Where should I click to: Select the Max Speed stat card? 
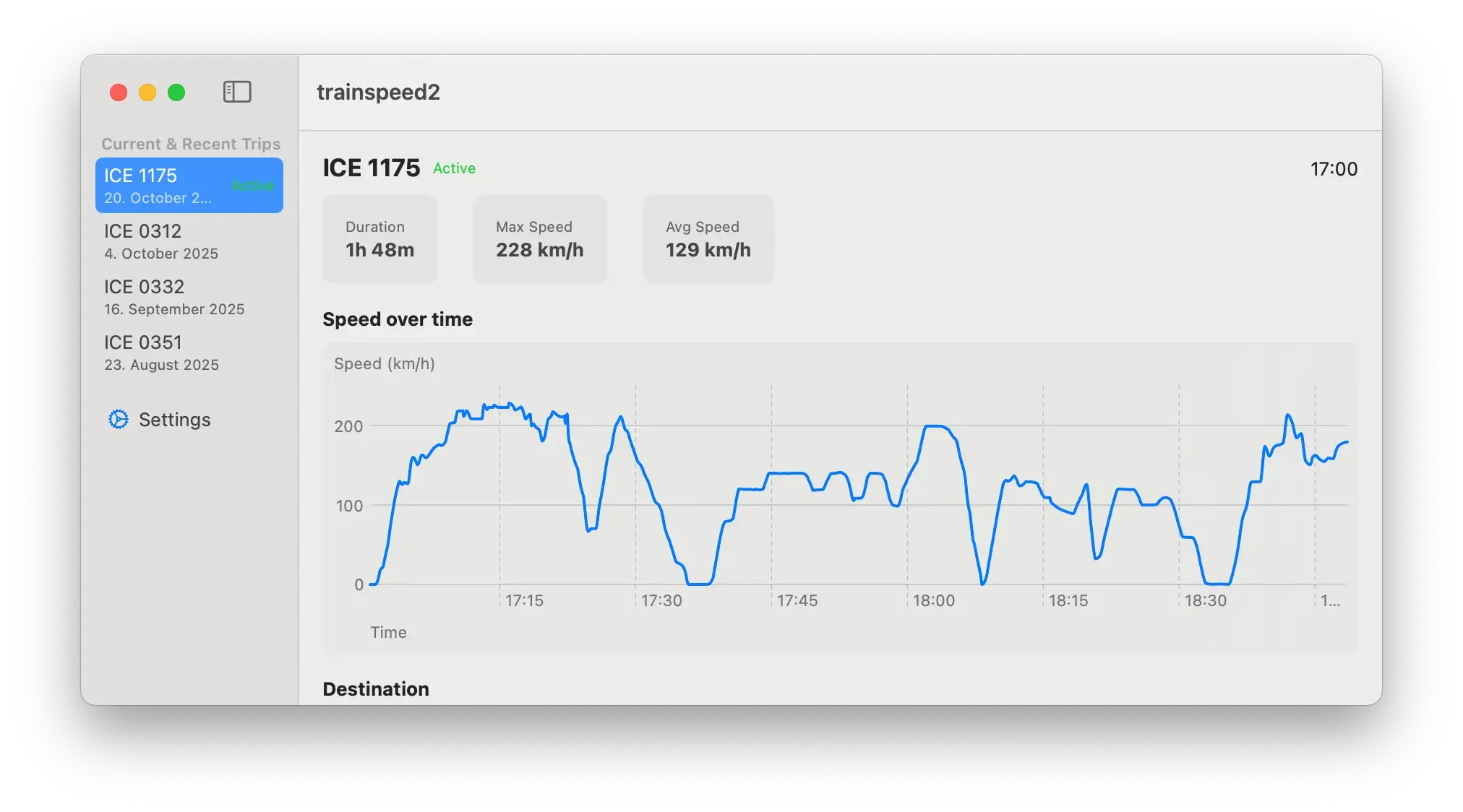coord(540,238)
